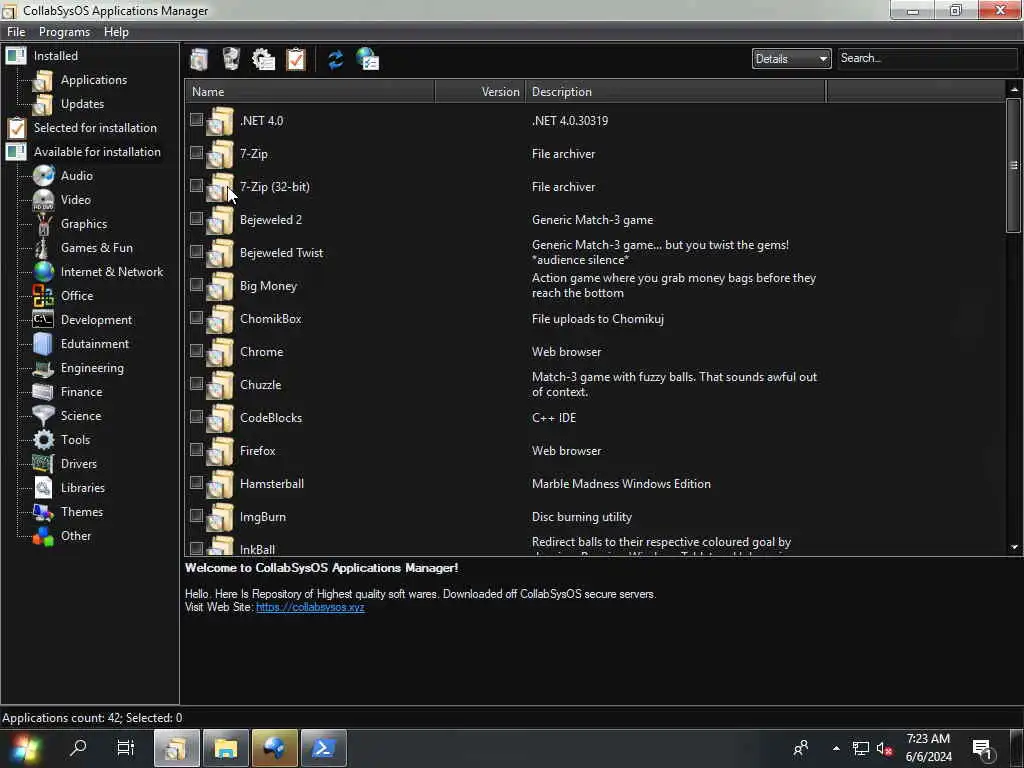Open the Audio category
The image size is (1024, 768).
76,176
